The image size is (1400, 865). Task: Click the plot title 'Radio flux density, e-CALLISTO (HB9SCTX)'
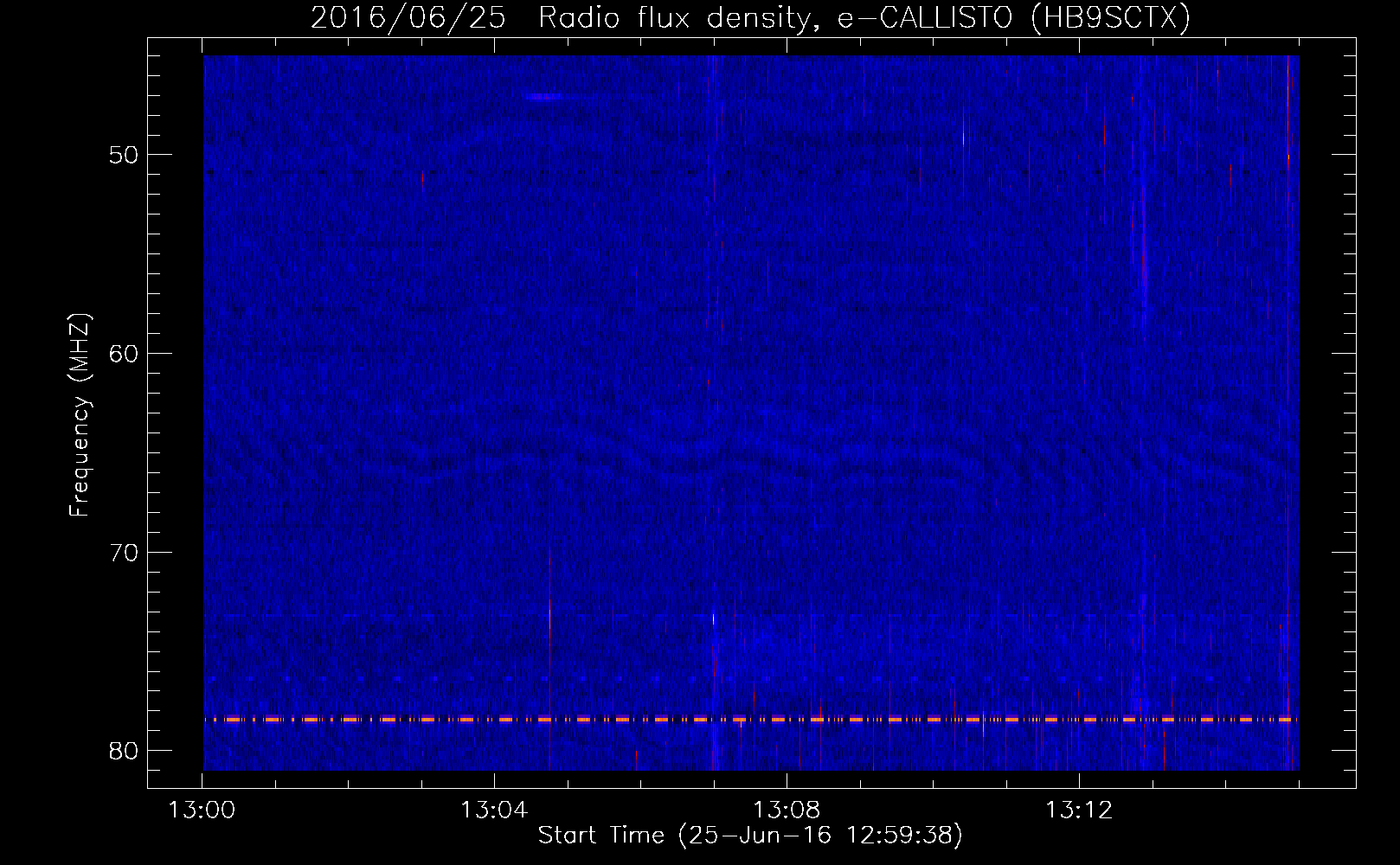click(x=864, y=18)
